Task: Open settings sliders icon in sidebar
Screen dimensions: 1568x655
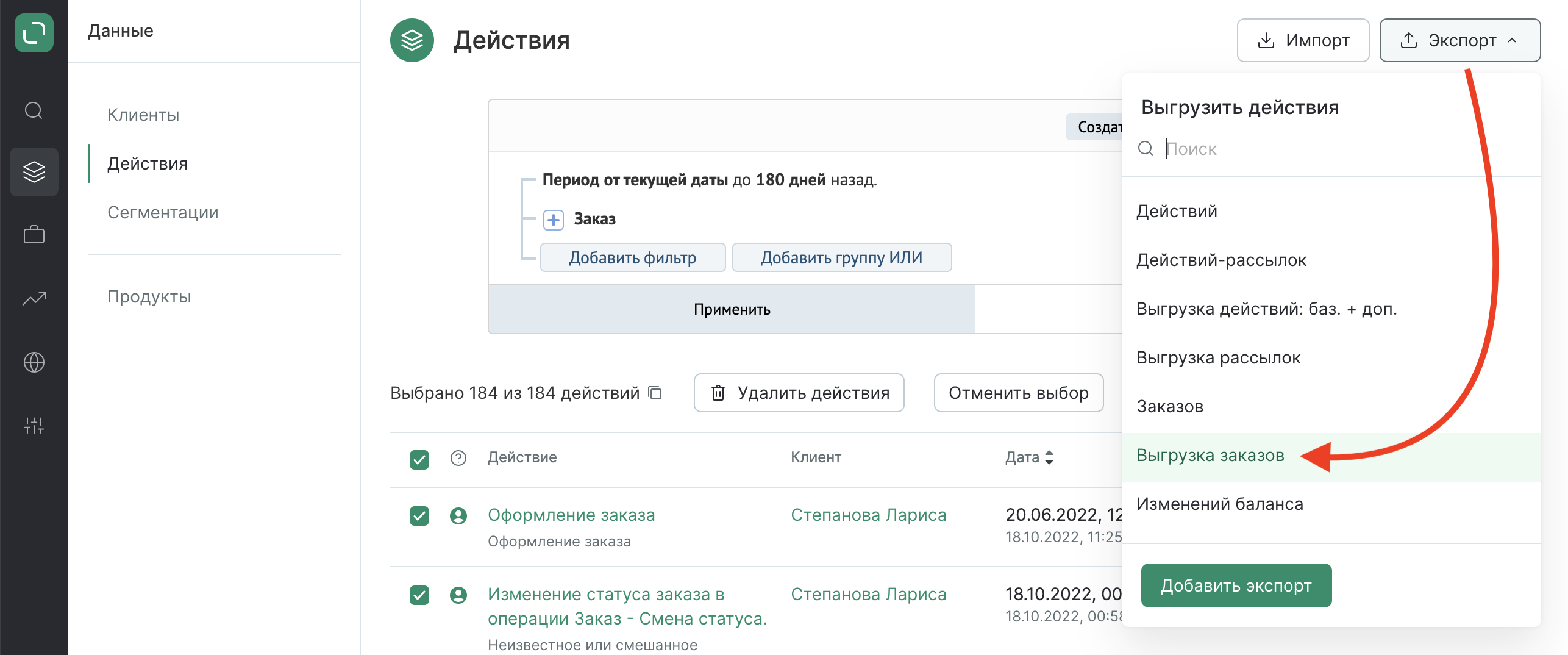Action: 34,426
